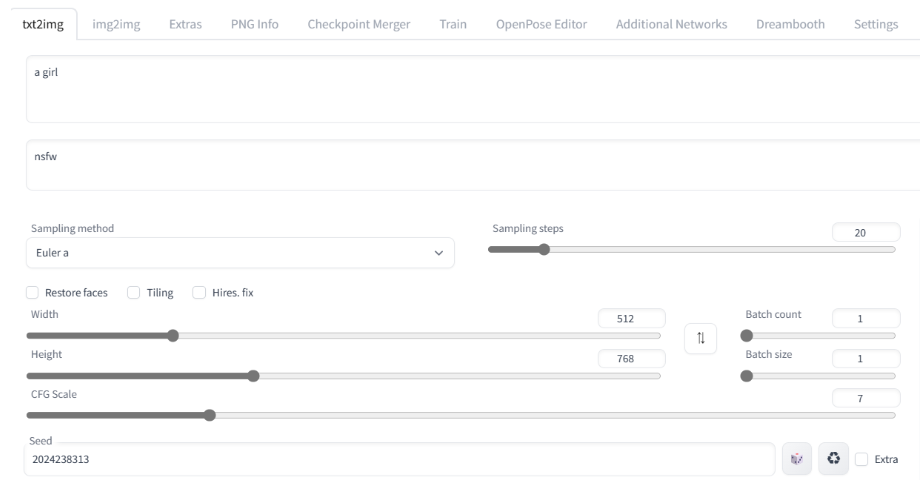The width and height of the screenshot is (923, 484).
Task: Open the Sampling method dropdown
Action: 240,253
